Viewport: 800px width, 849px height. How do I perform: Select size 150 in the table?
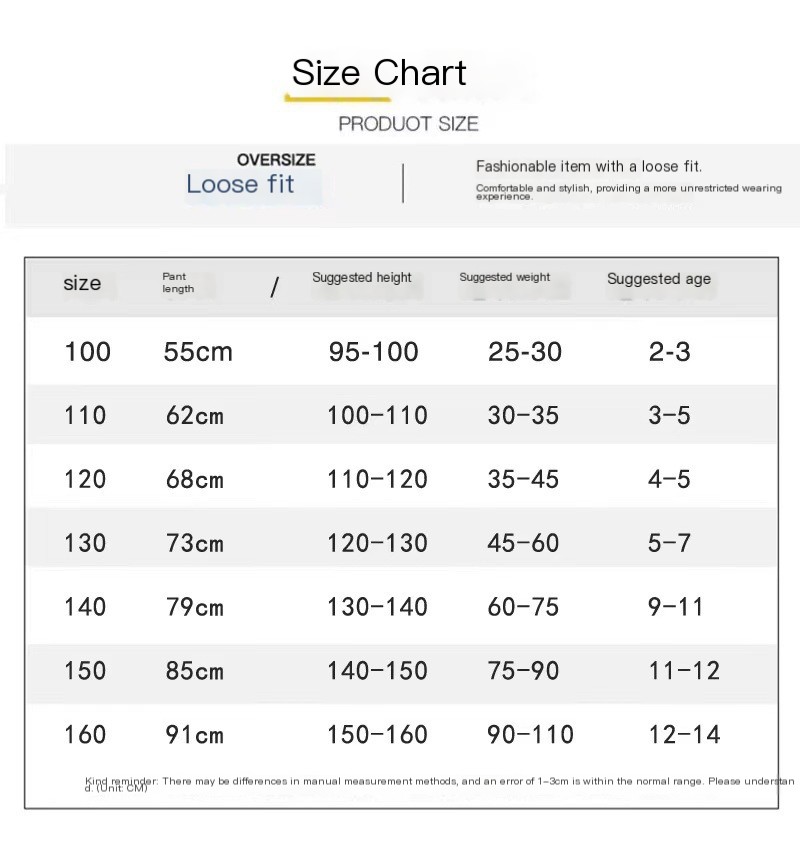[x=85, y=671]
